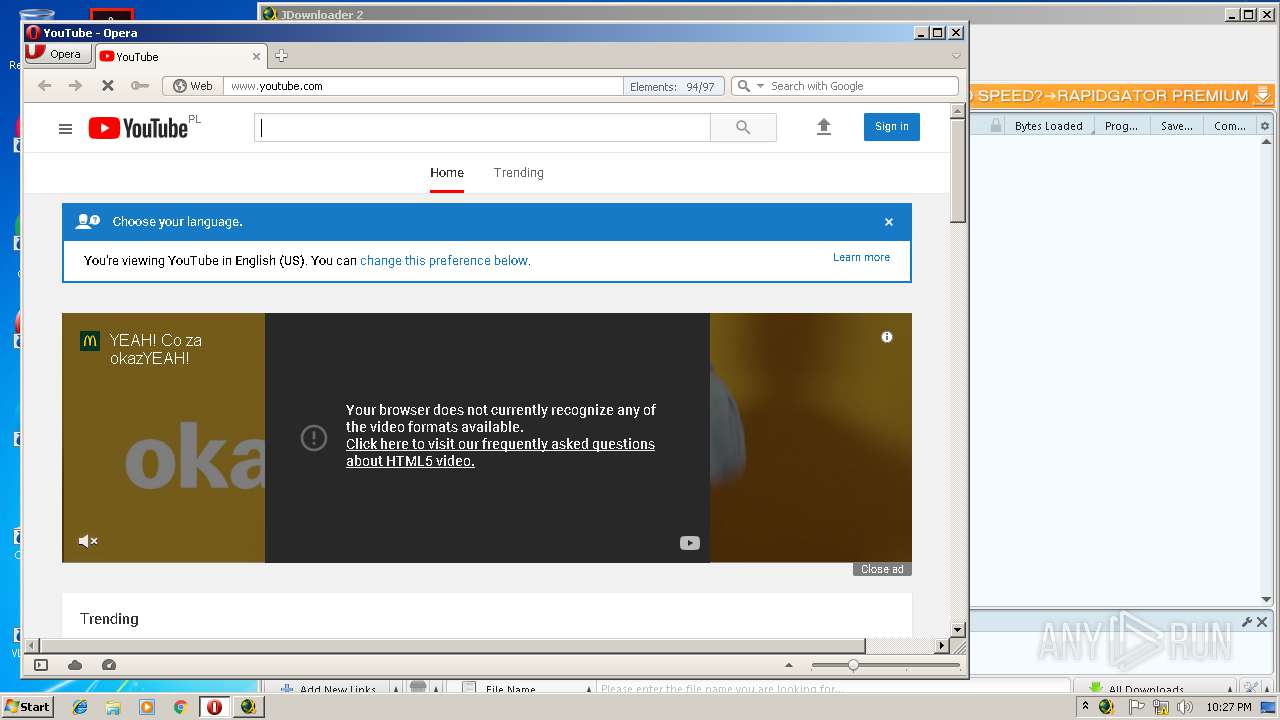
Task: Open the YouTube hamburger guide menu
Action: click(65, 128)
